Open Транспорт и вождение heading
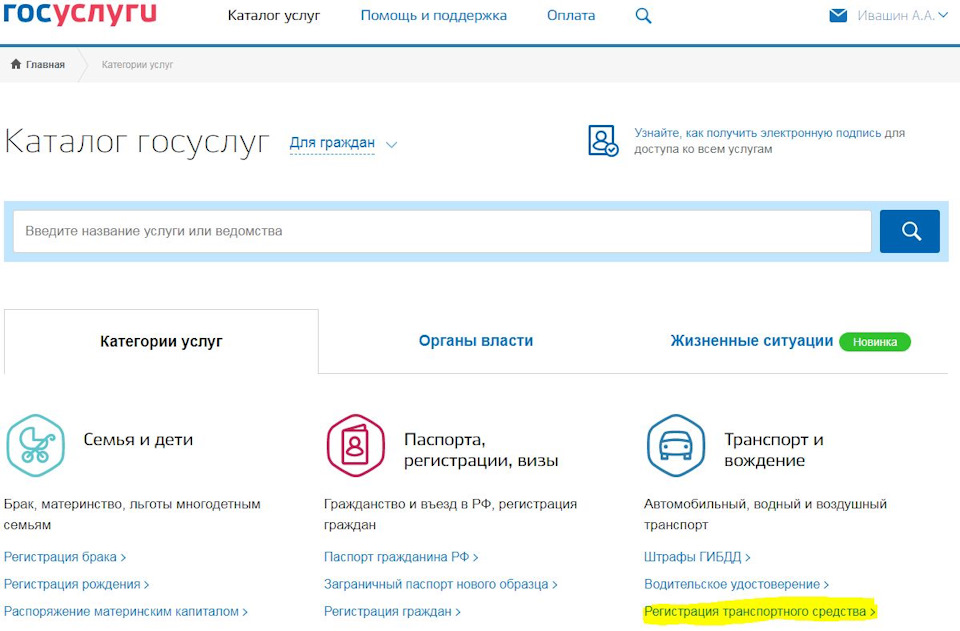This screenshot has width=960, height=631. point(773,450)
